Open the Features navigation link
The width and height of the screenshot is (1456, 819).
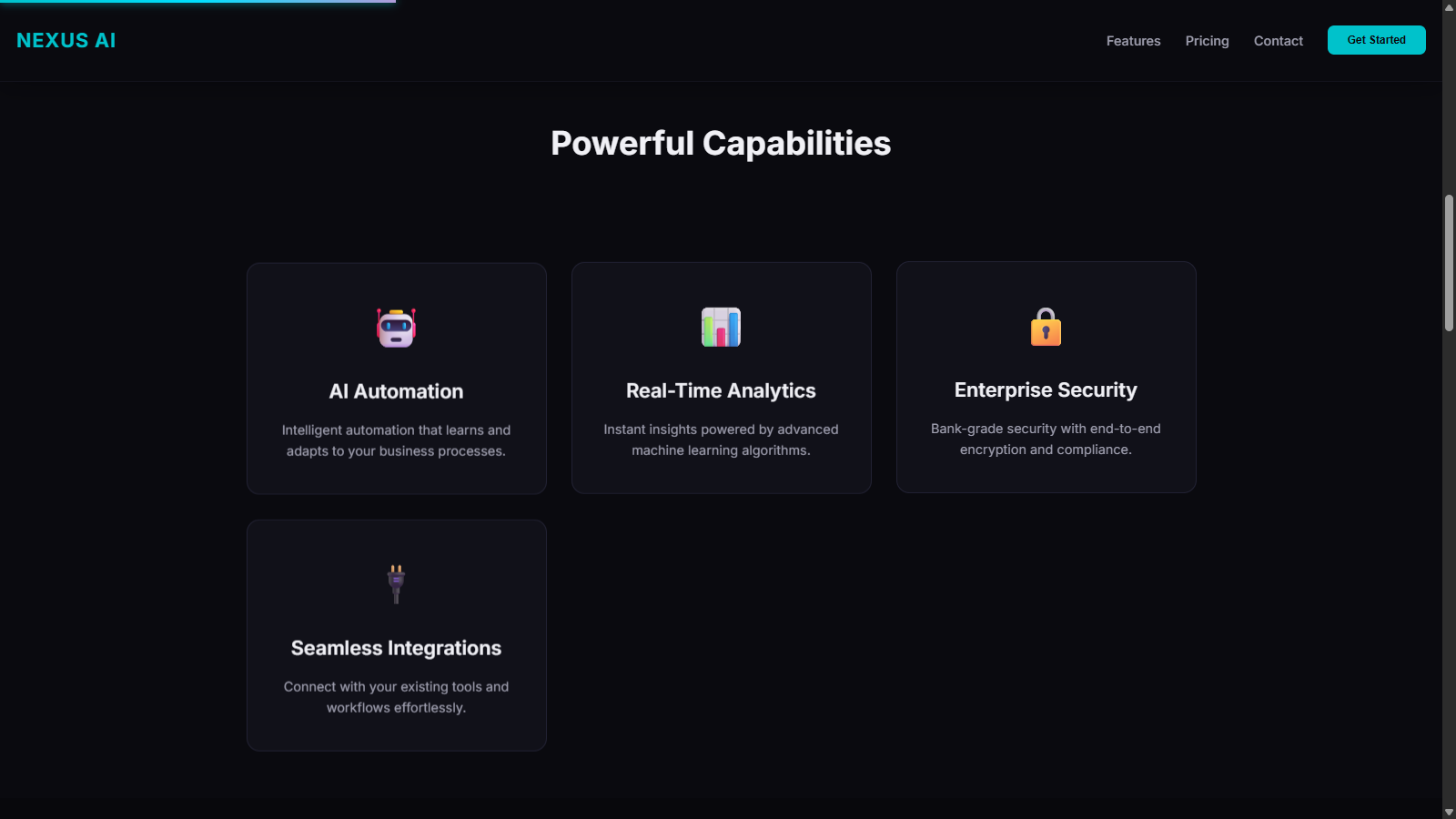click(1133, 41)
